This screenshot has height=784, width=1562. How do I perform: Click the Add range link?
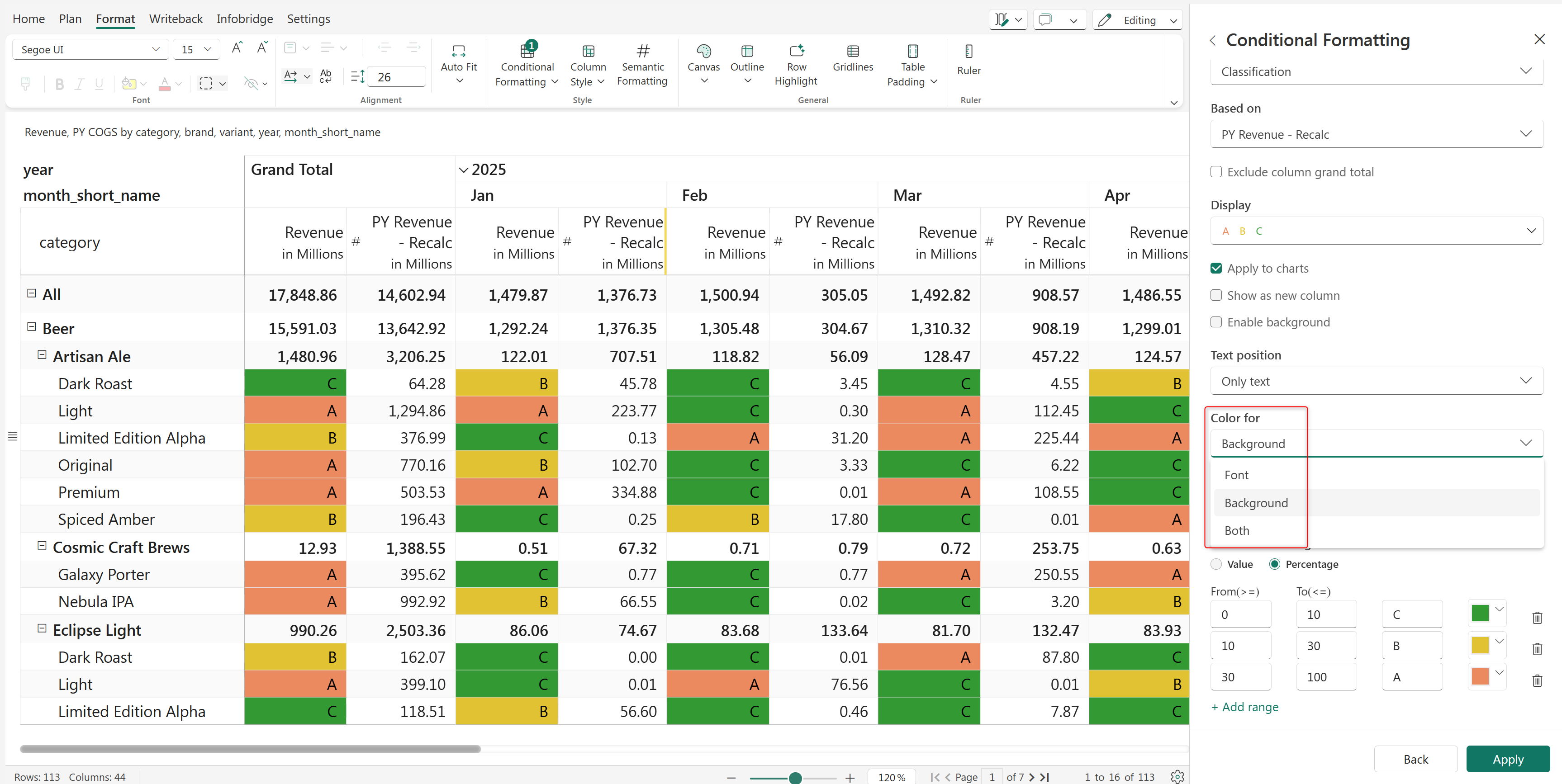[1244, 707]
